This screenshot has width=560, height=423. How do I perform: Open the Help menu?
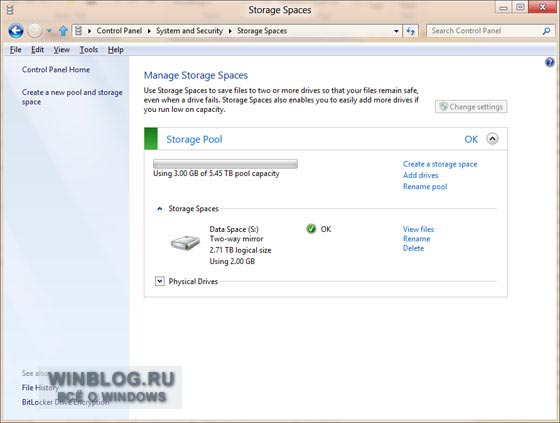116,50
